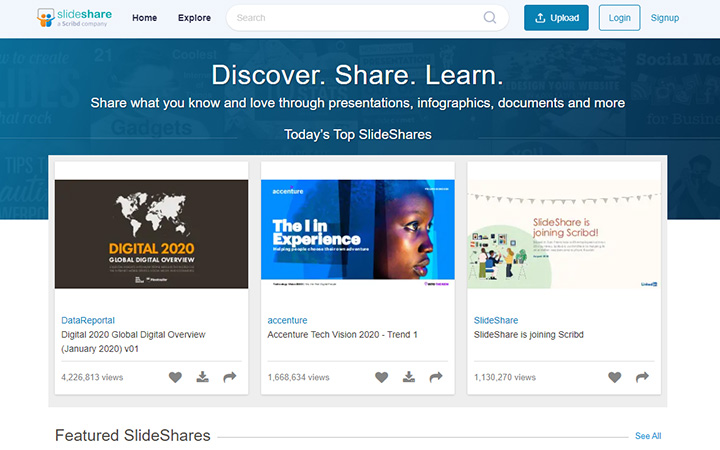
Task: Download the Digital 2020 Global Digital Overview slideshare
Action: (202, 377)
